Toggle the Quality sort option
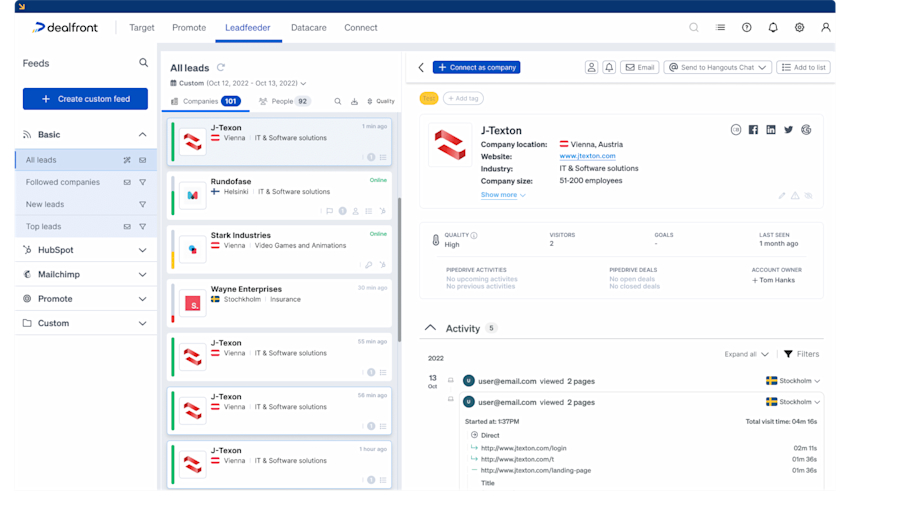Viewport: 900px width, 522px height. 381,101
